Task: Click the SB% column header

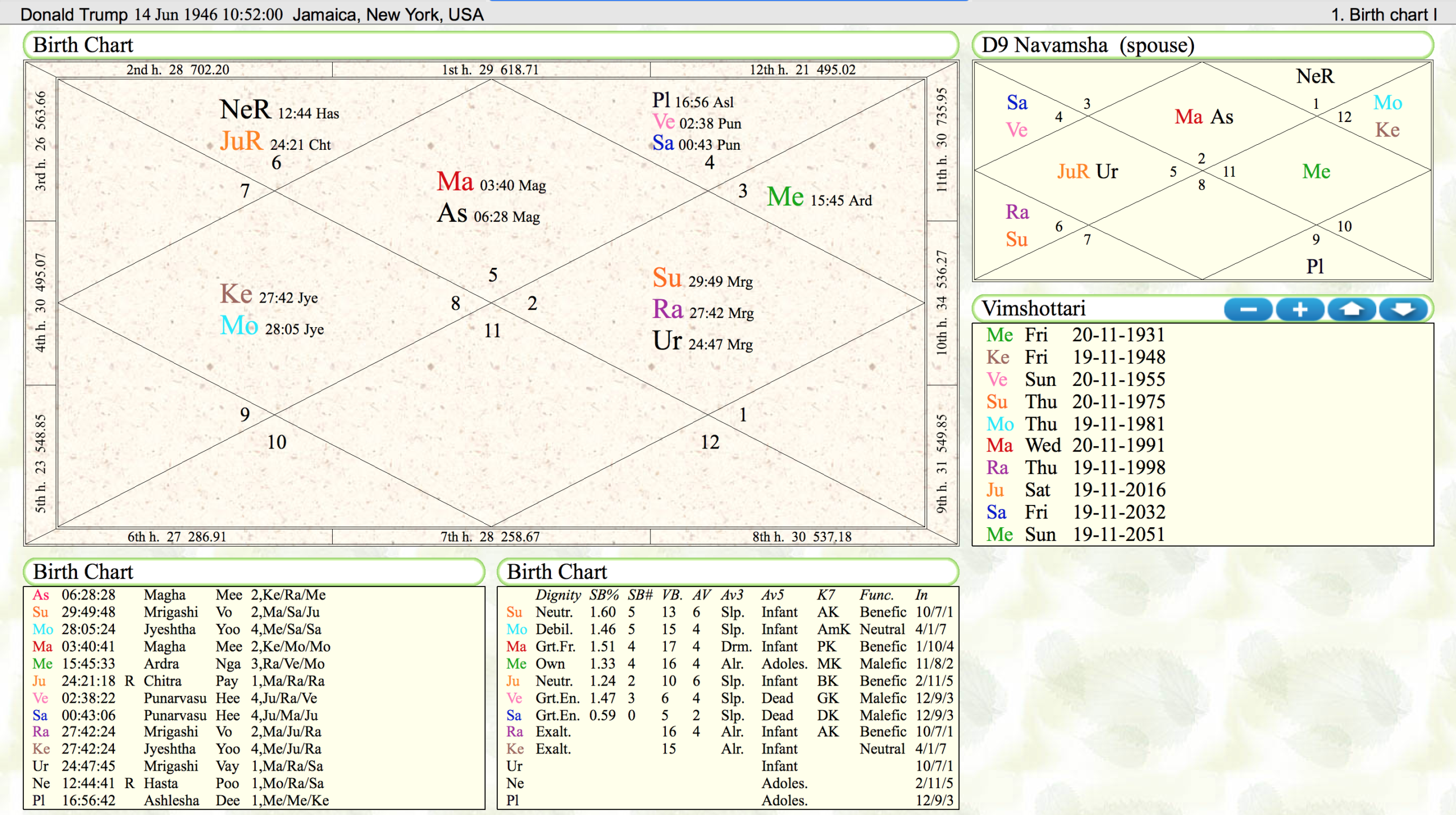Action: [603, 595]
